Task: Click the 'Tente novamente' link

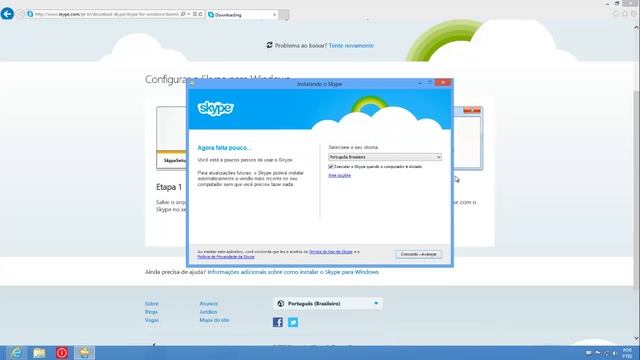Action: (x=351, y=46)
